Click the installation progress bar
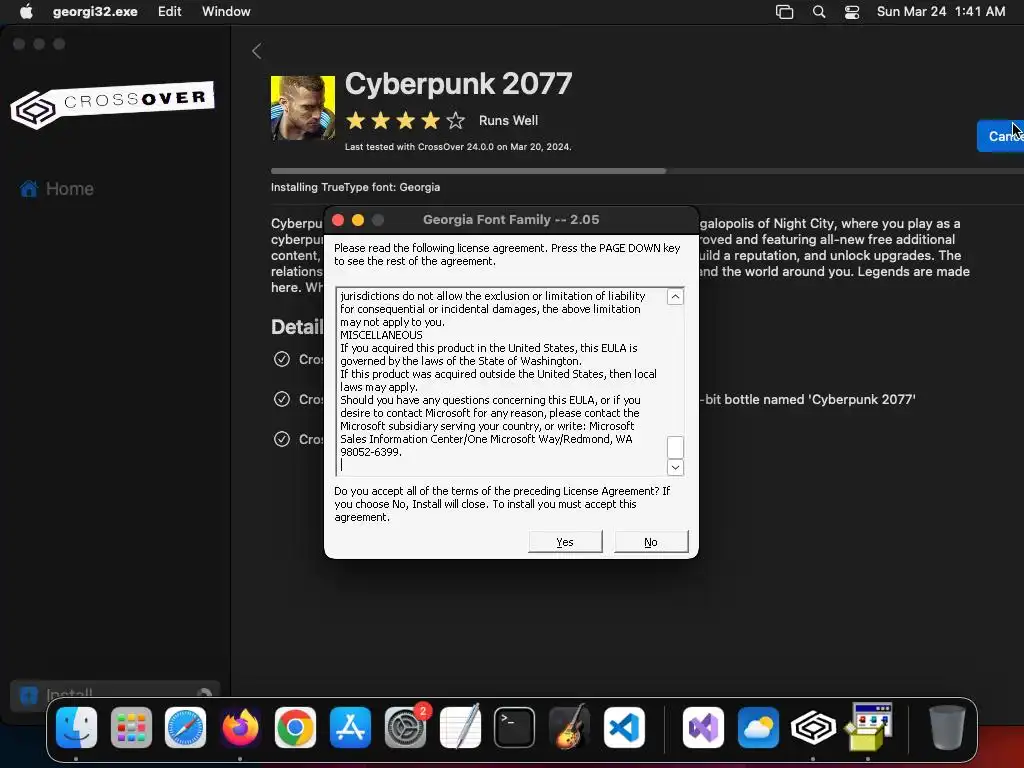The image size is (1024, 768). click(x=647, y=171)
